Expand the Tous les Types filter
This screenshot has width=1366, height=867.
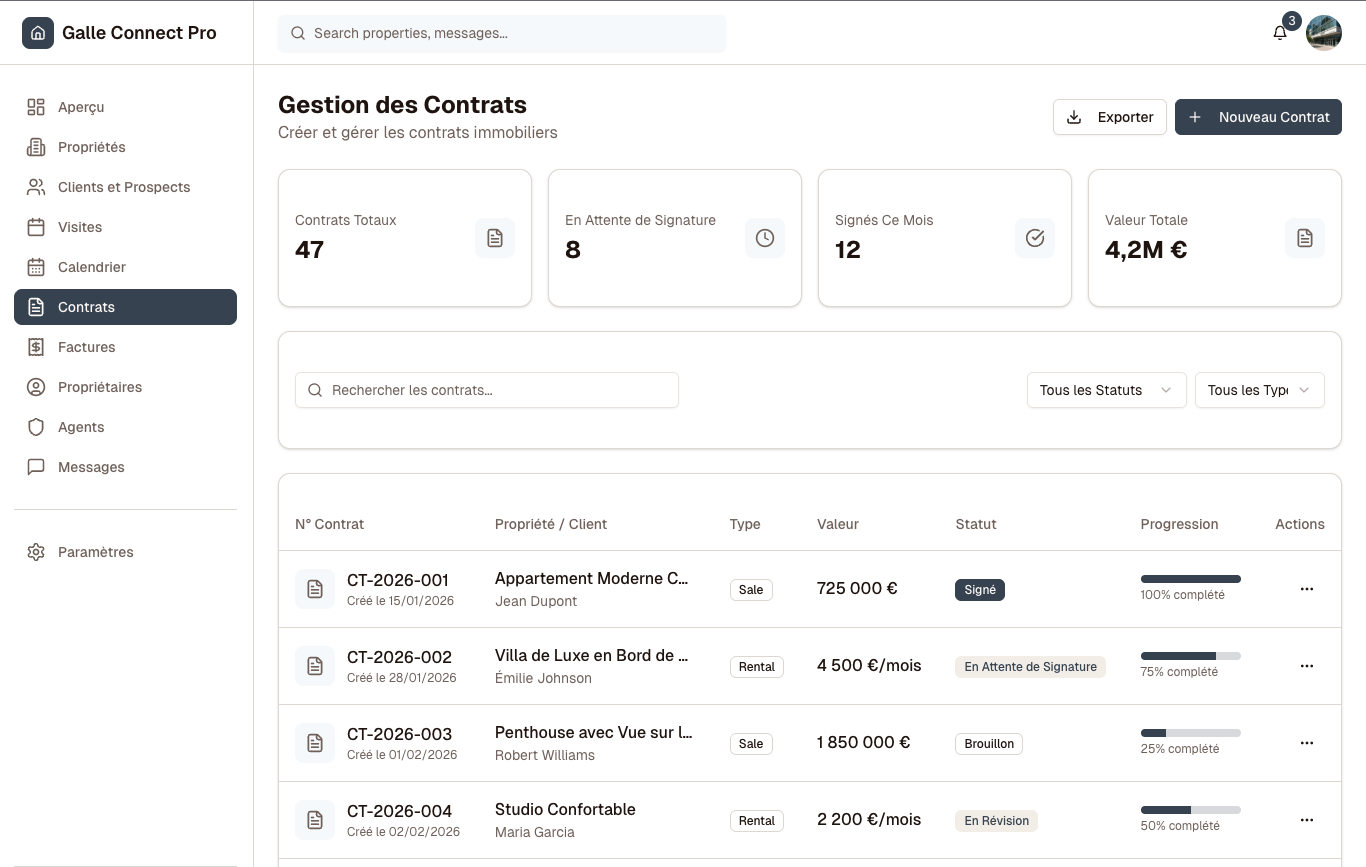pos(1258,390)
